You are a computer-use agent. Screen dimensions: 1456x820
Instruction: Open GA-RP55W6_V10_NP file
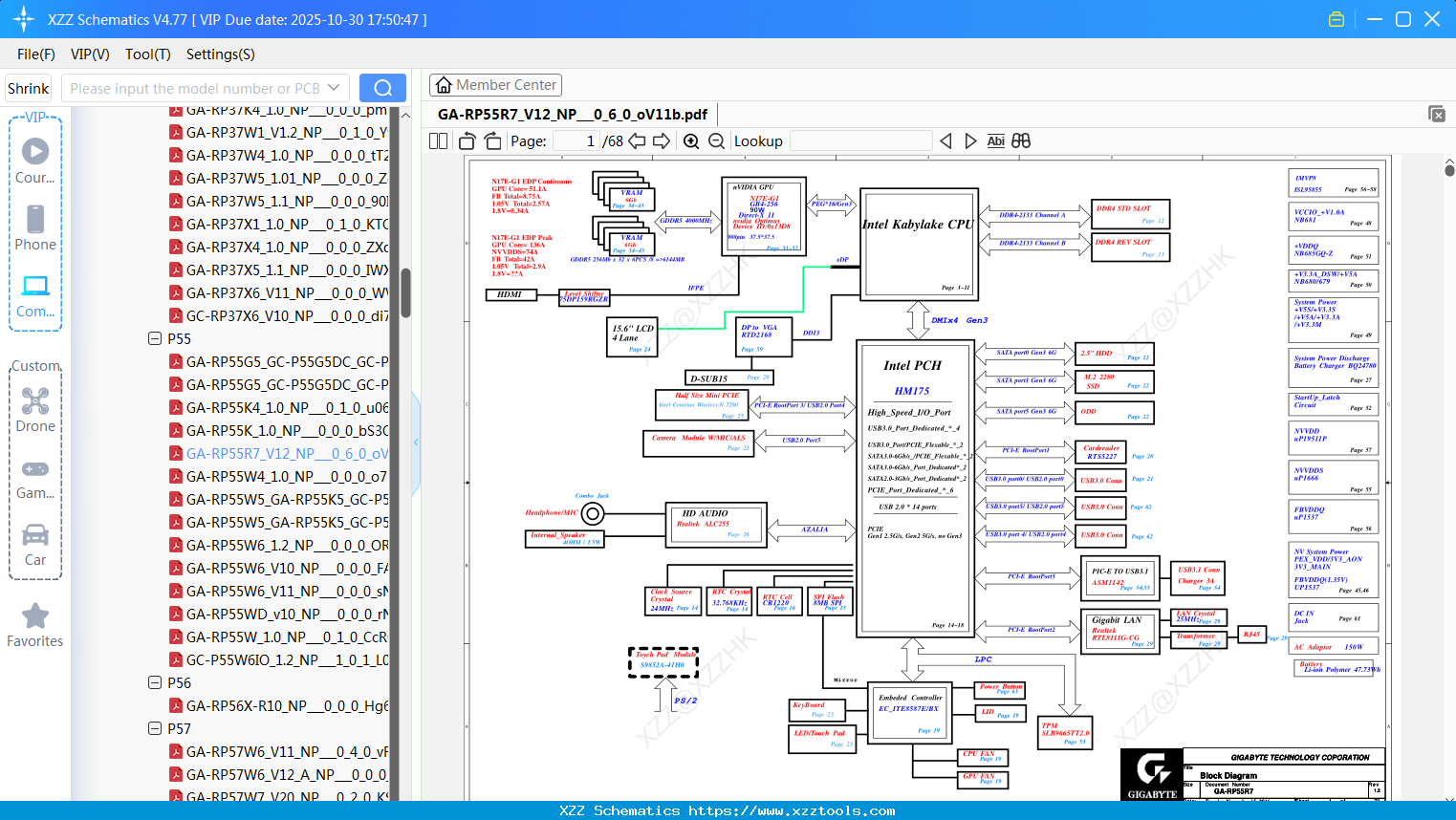click(278, 568)
